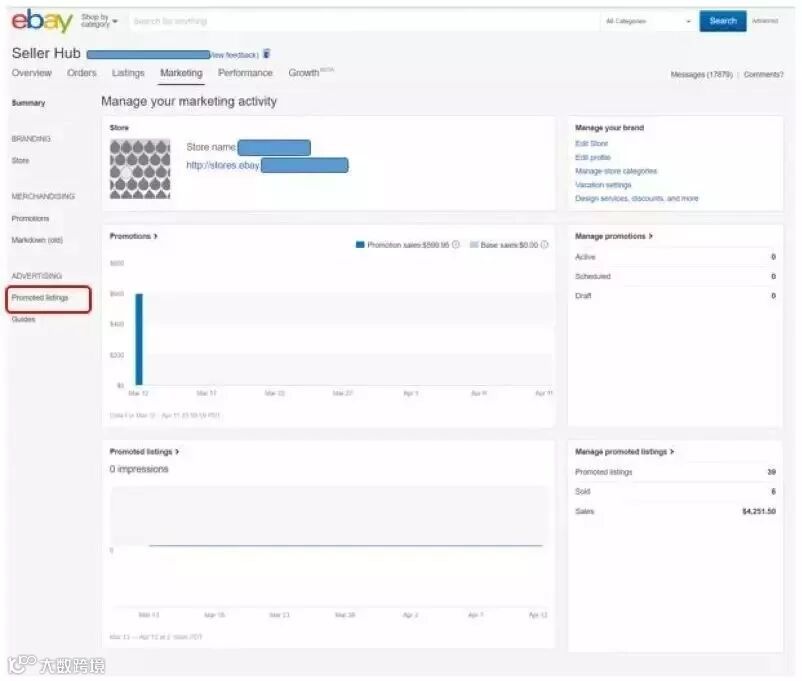Open Promoted listings in the sidebar

click(40, 298)
